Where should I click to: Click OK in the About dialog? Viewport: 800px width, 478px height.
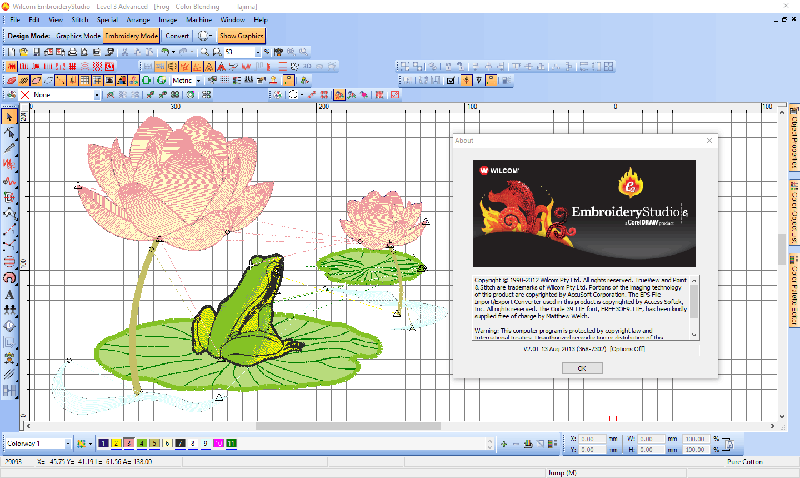coord(582,368)
